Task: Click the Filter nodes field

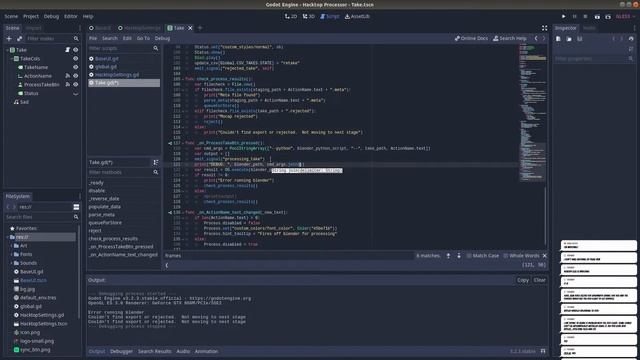Action: point(53,38)
